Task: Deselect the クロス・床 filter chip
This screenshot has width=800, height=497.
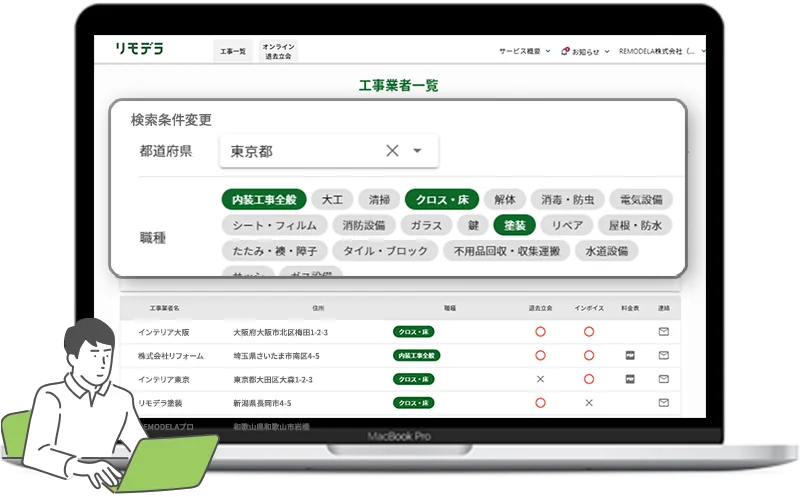Action: (442, 200)
